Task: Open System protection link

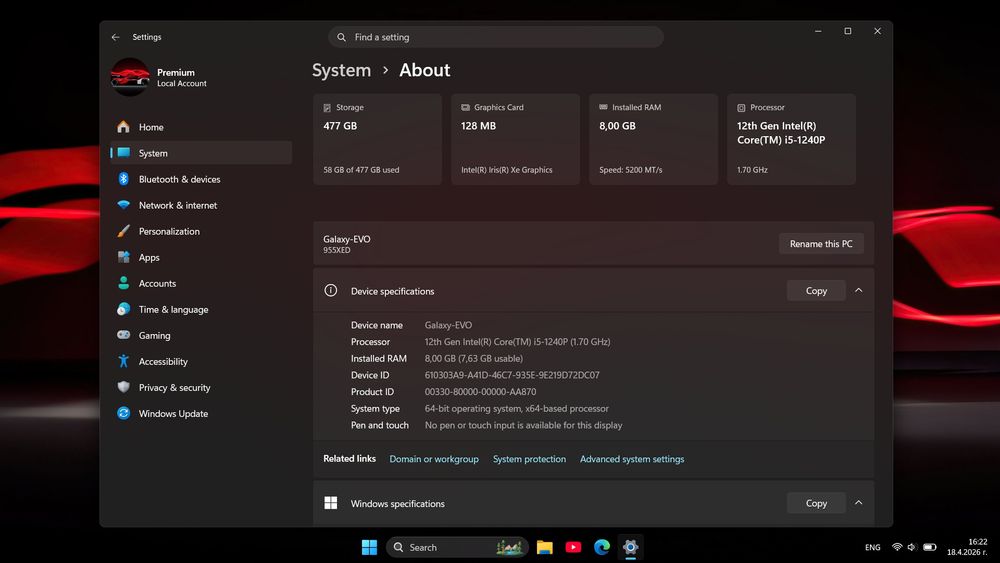Action: click(x=529, y=459)
